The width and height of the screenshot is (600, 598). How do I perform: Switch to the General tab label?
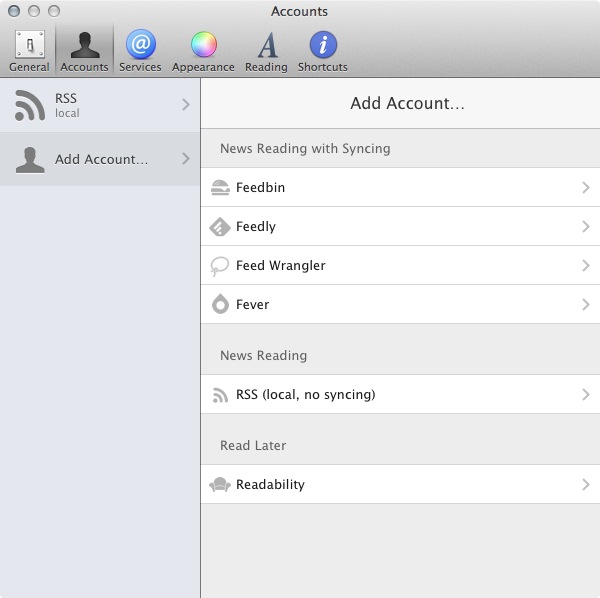[29, 67]
